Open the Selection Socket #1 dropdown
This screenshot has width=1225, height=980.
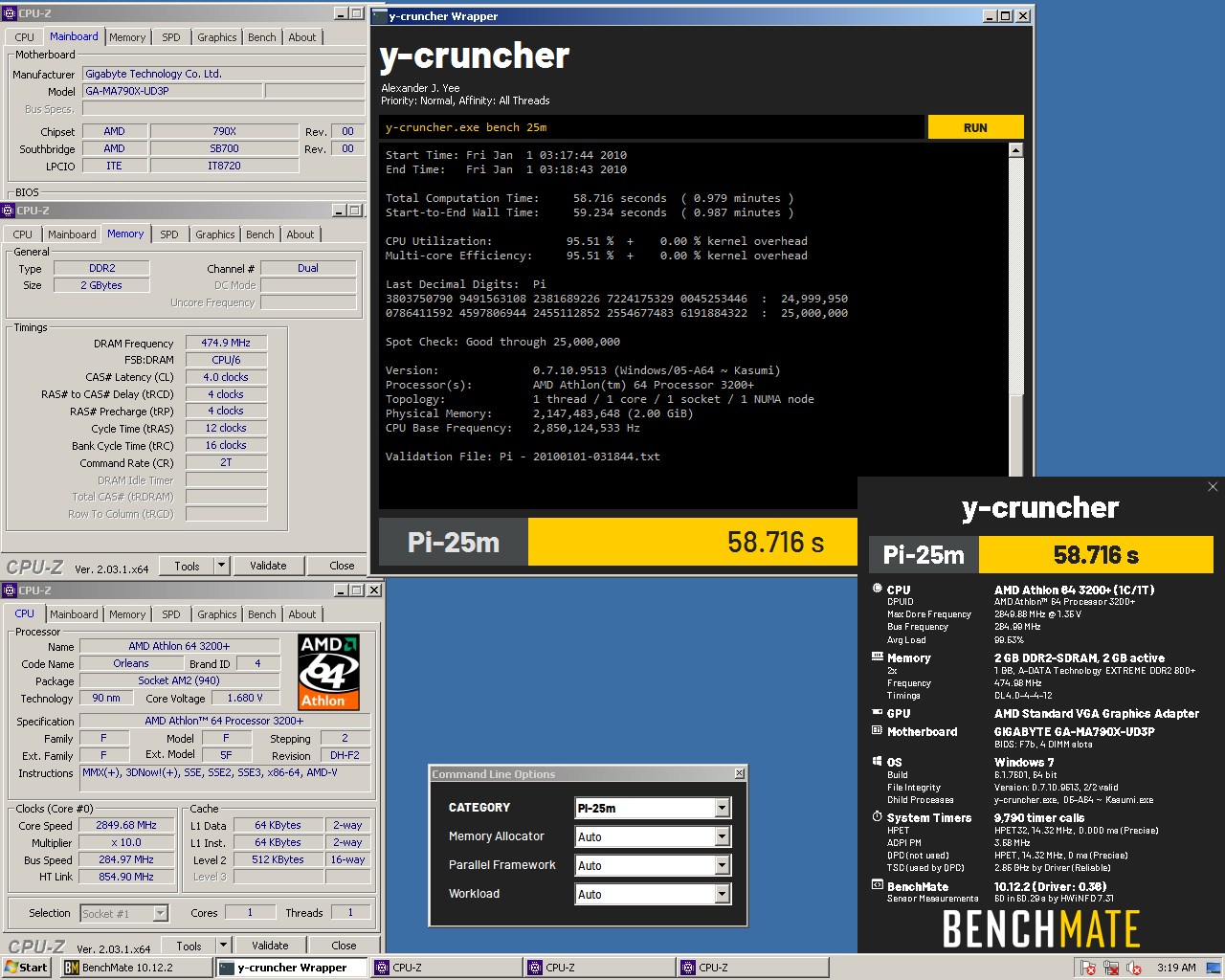tap(160, 913)
